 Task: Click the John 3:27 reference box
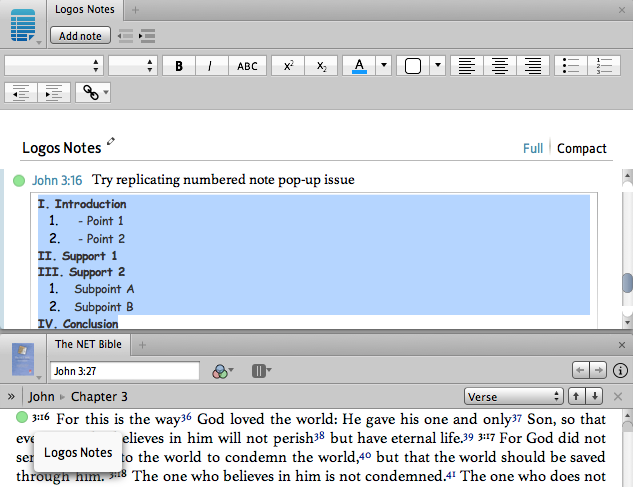click(125, 371)
